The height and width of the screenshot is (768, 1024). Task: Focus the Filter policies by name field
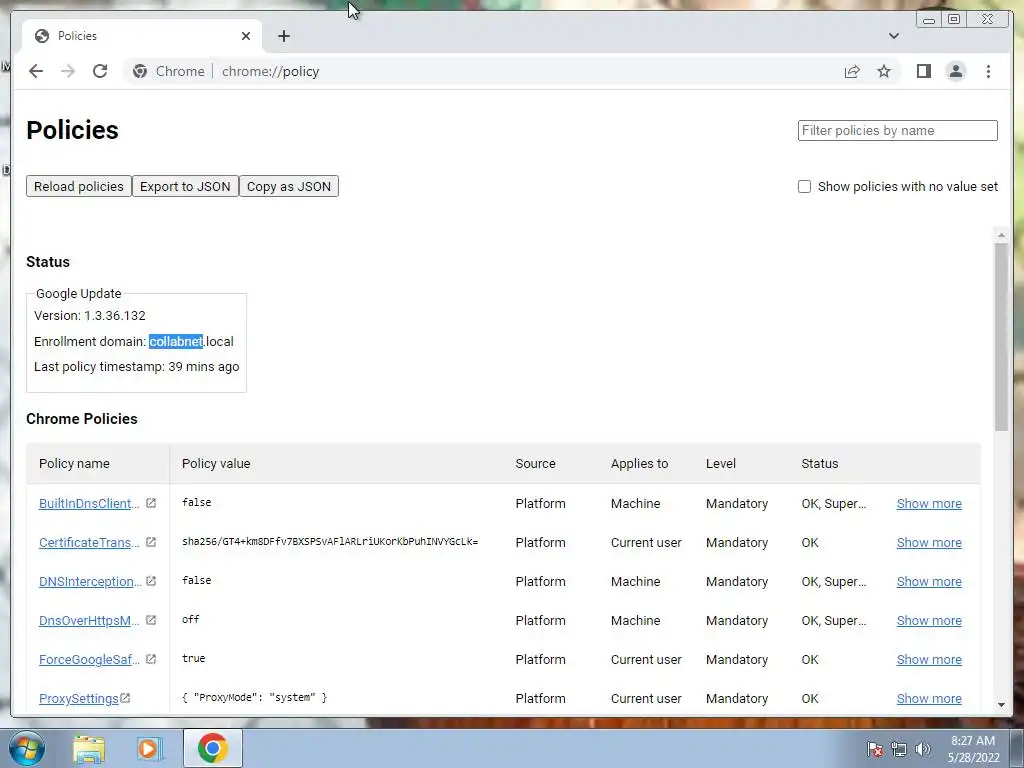[897, 131]
